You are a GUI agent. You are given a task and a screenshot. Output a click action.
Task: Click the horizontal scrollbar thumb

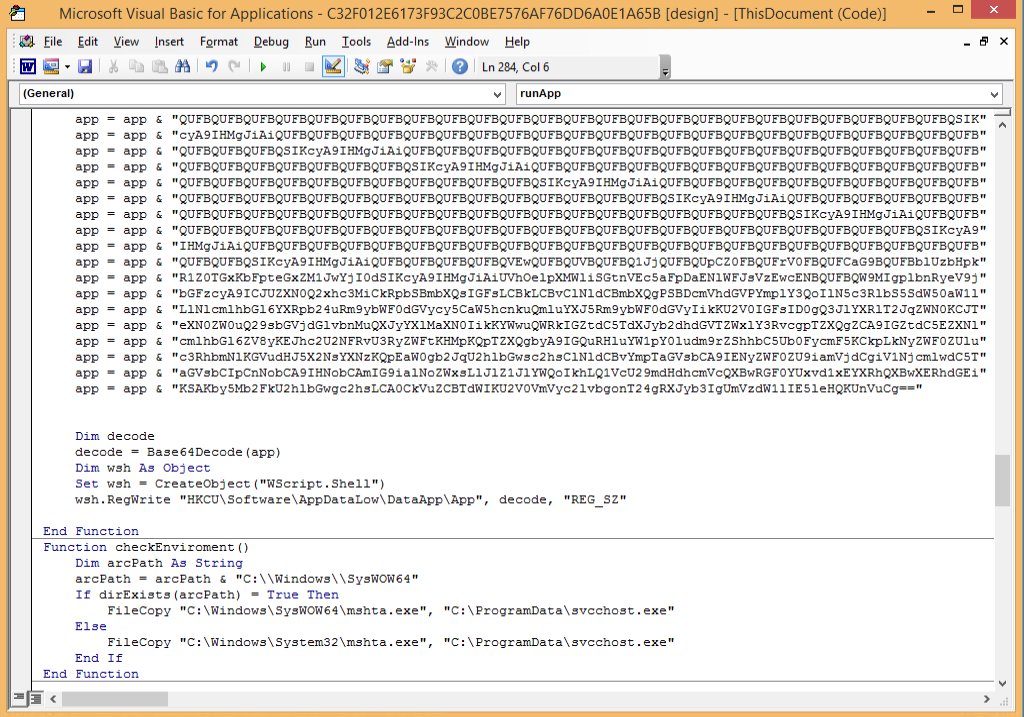(115, 699)
